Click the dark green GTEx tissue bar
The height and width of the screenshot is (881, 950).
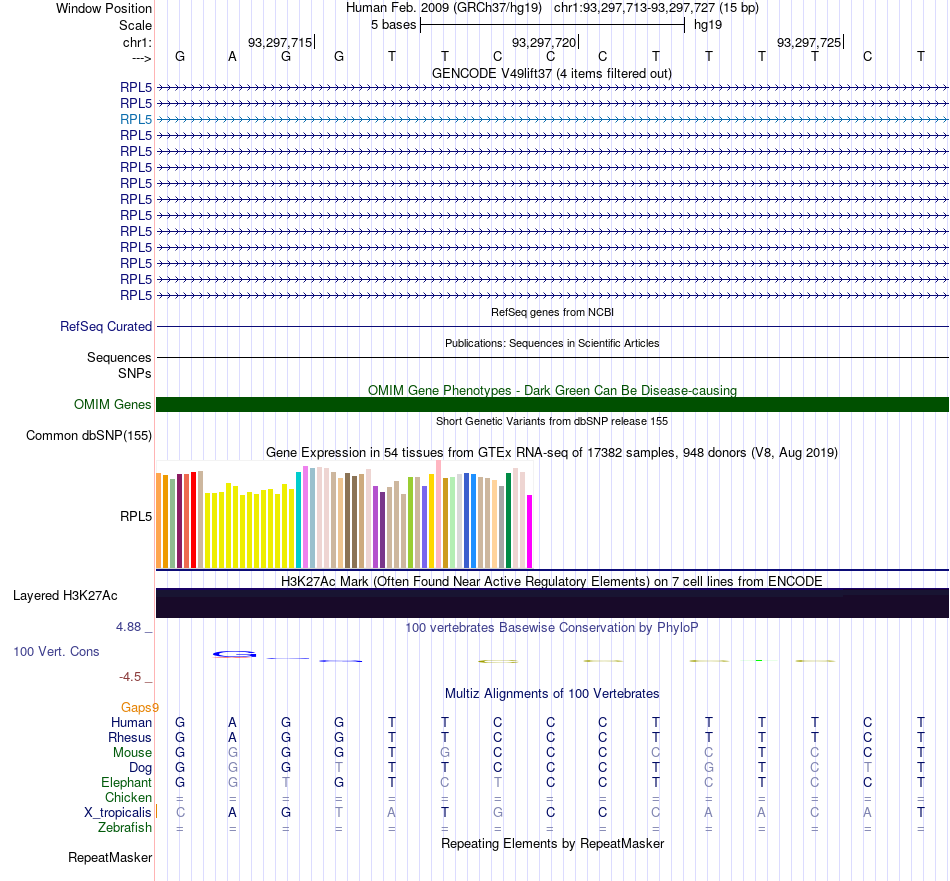click(x=508, y=520)
